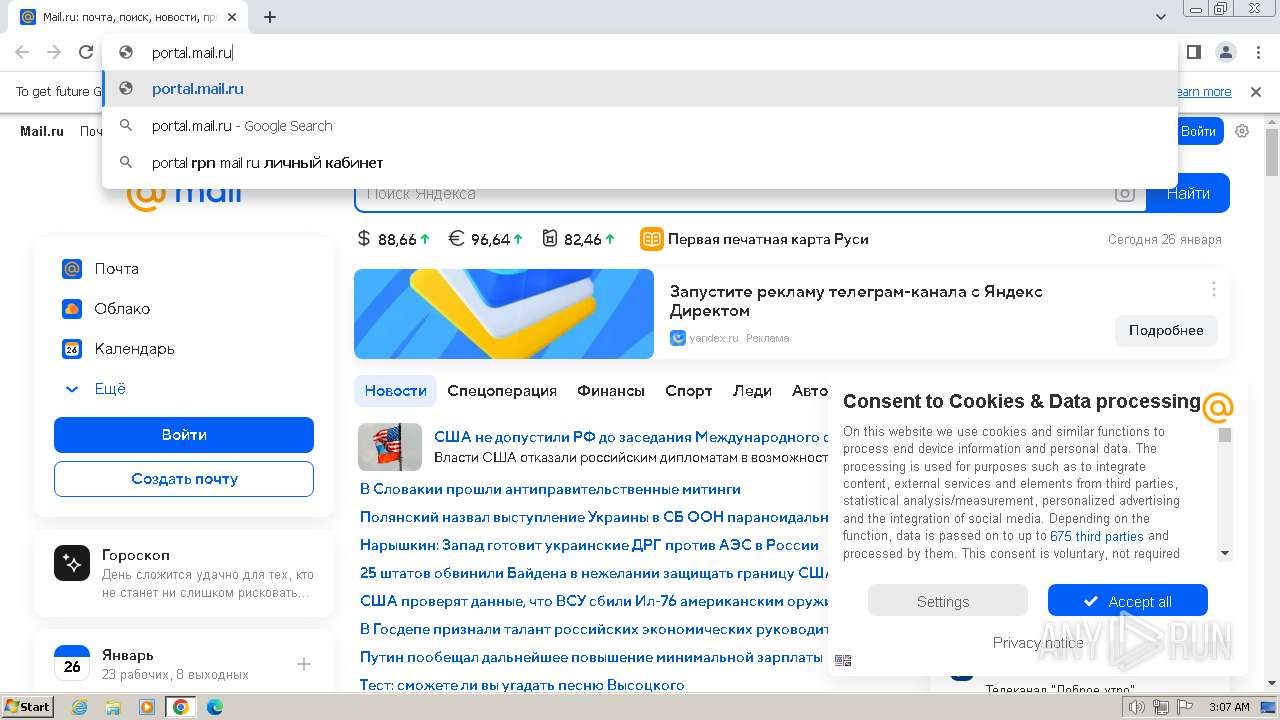Open the Тест: угадать песню Высоцкого link

pyautogui.click(x=522, y=685)
